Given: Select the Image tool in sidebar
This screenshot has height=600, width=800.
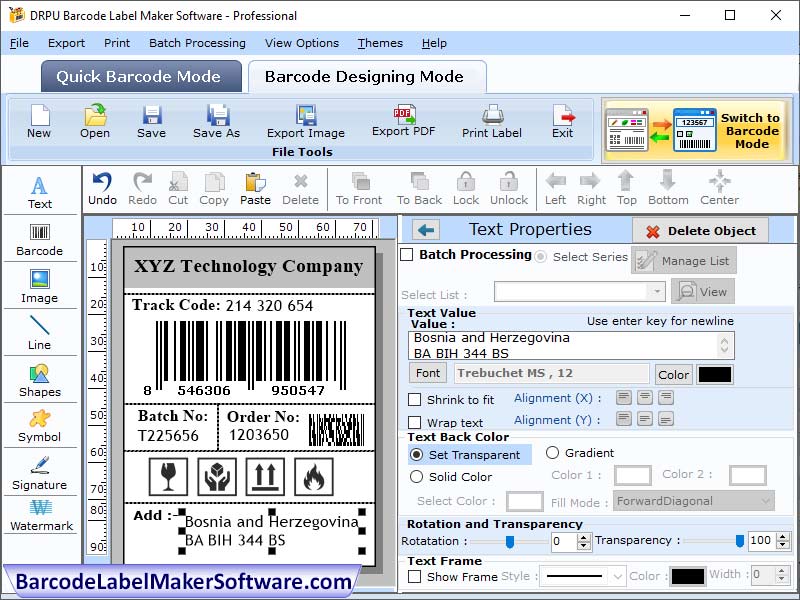Looking at the screenshot, I should click(40, 287).
